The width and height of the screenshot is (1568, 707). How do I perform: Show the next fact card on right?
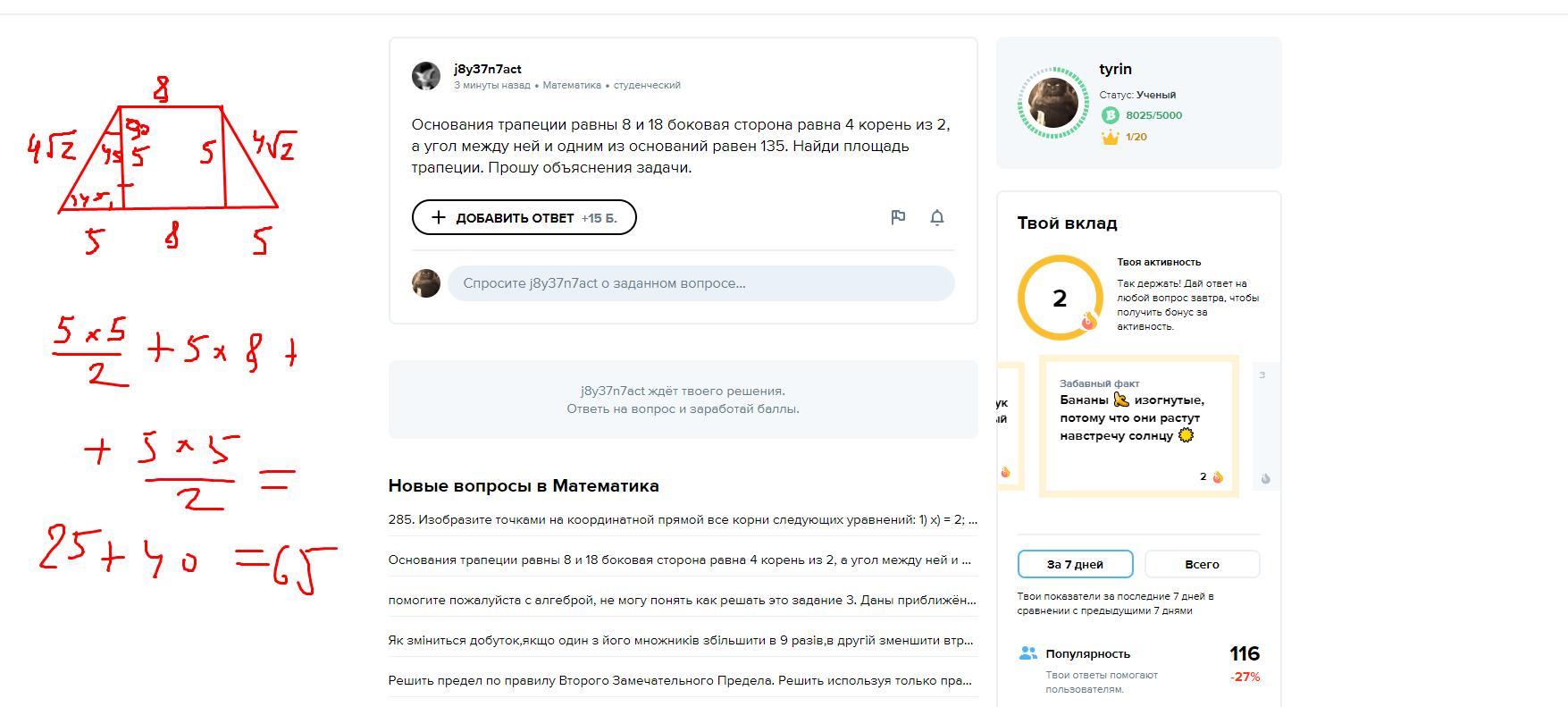[1265, 426]
